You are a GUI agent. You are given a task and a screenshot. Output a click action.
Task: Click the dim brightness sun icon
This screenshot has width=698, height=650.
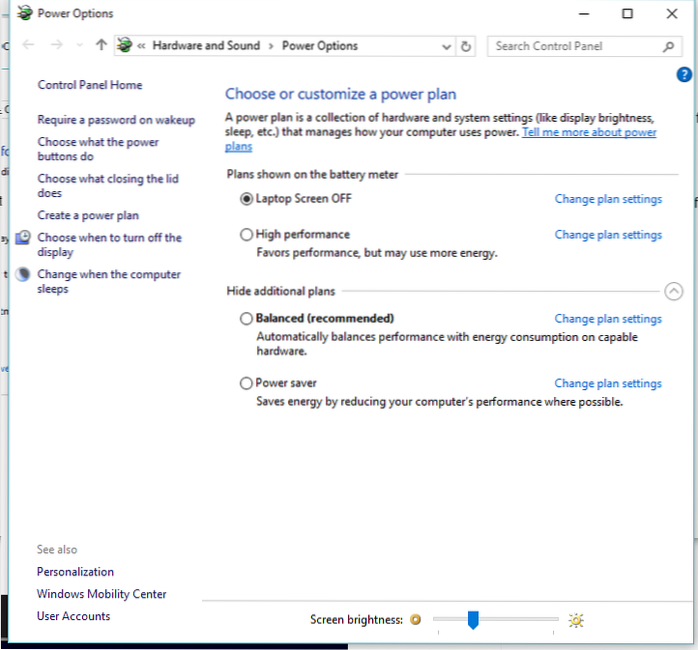[415, 619]
